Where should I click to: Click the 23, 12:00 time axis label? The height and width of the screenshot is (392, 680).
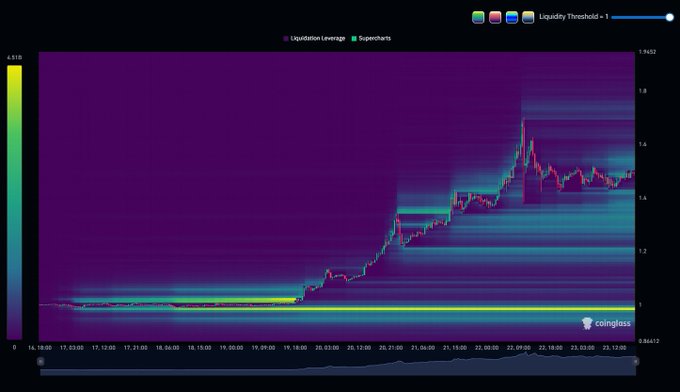[x=615, y=348]
